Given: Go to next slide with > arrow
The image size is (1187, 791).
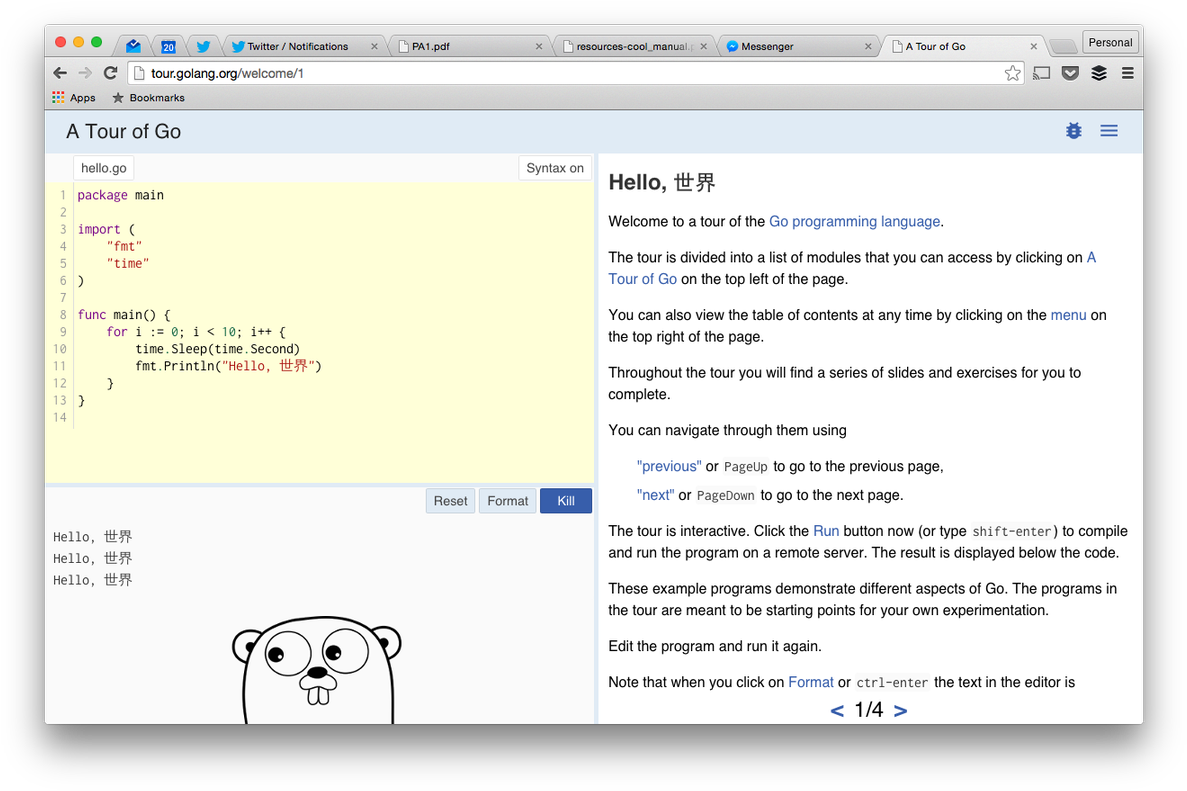Looking at the screenshot, I should [x=900, y=710].
